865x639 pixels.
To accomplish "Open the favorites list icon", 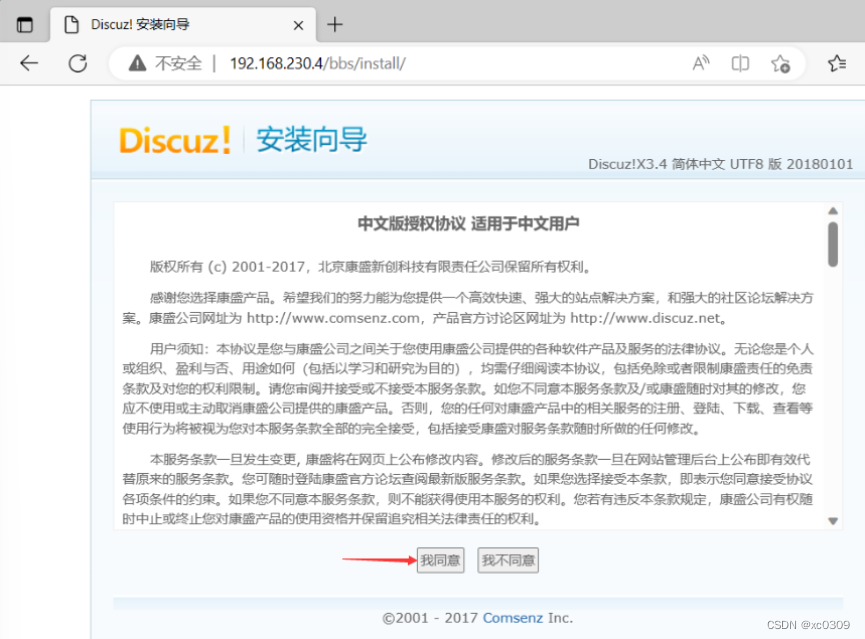I will coord(837,63).
